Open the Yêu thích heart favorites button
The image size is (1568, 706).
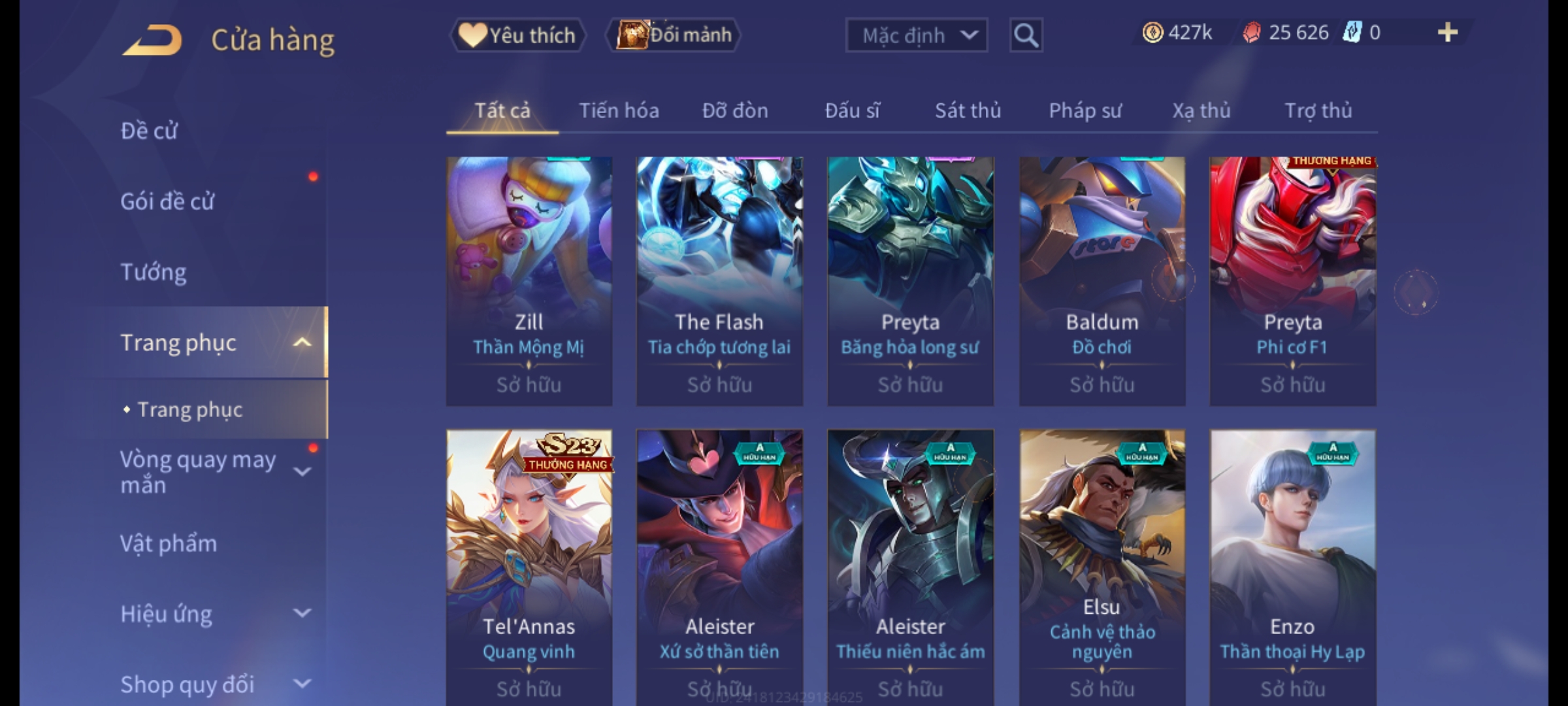[x=517, y=35]
